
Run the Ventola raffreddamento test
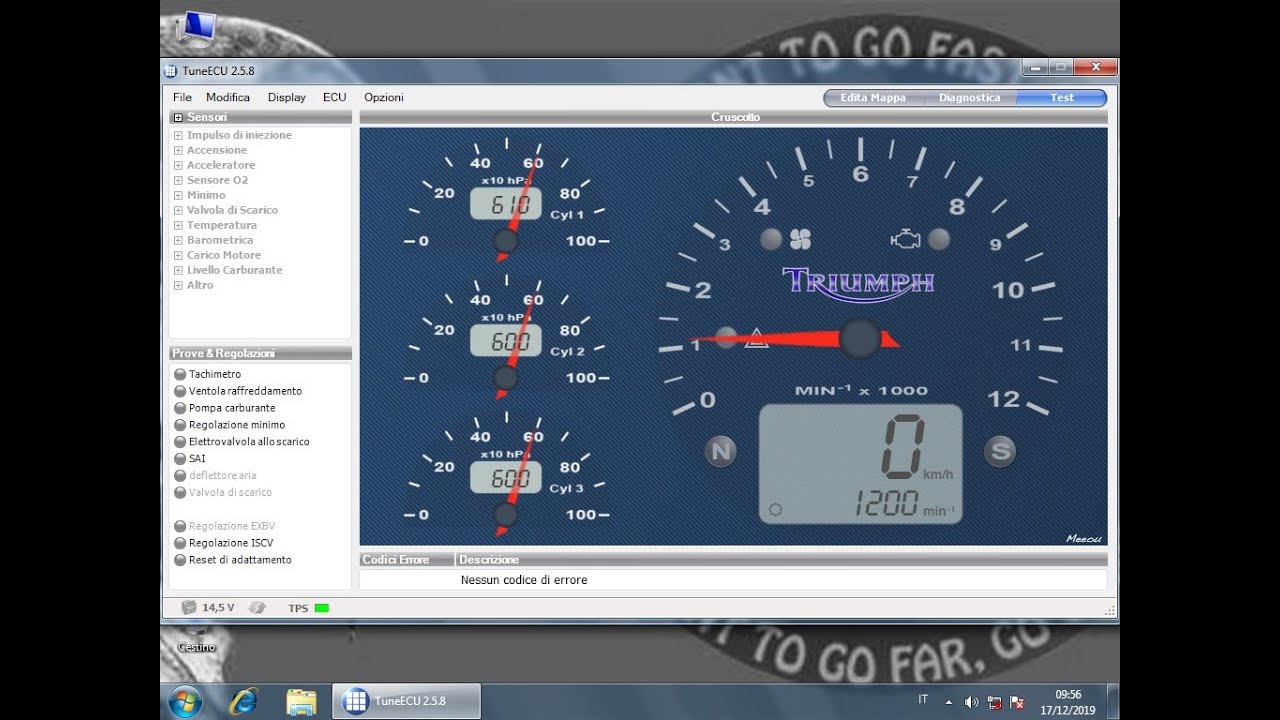(x=238, y=391)
